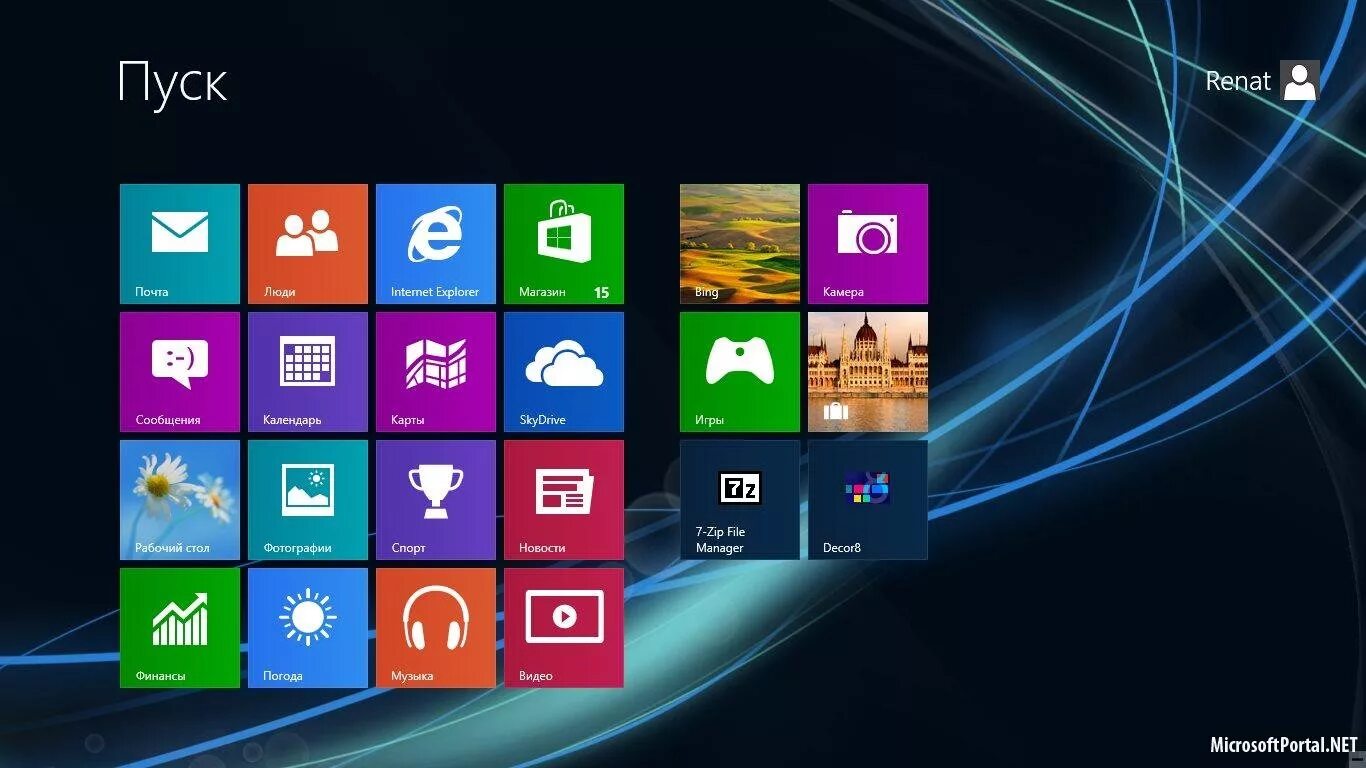Open the Финансы finance tile
Viewport: 1366px width, 768px height.
pyautogui.click(x=180, y=628)
